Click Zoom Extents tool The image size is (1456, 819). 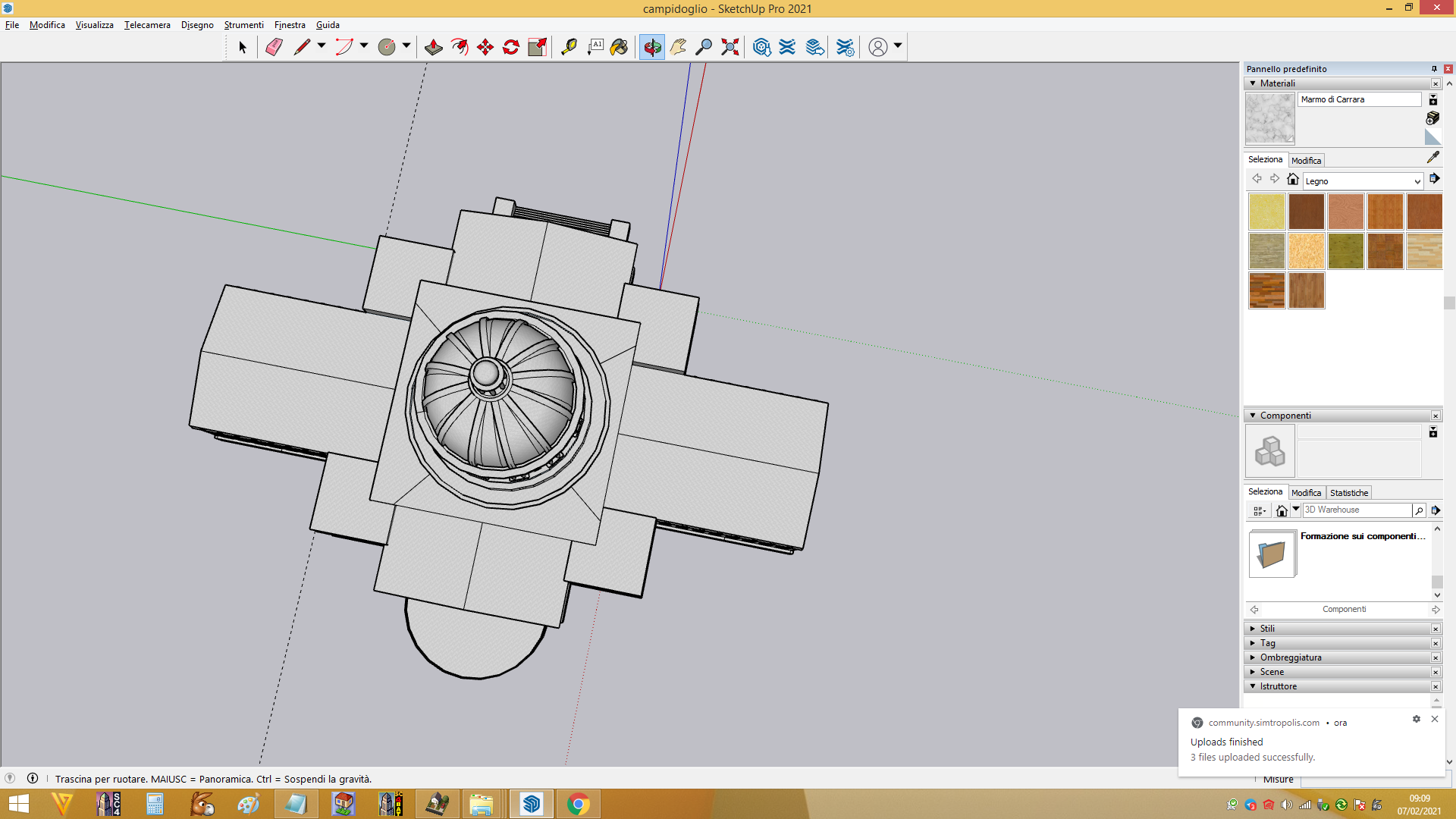pos(730,47)
